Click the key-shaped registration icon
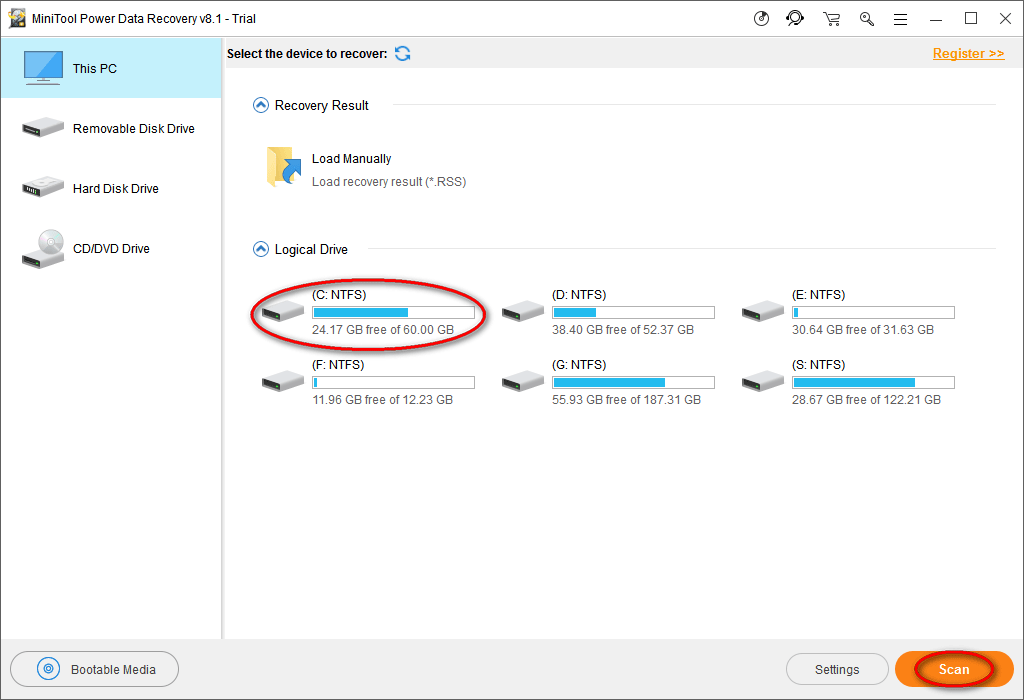This screenshot has width=1024, height=700. click(x=867, y=18)
